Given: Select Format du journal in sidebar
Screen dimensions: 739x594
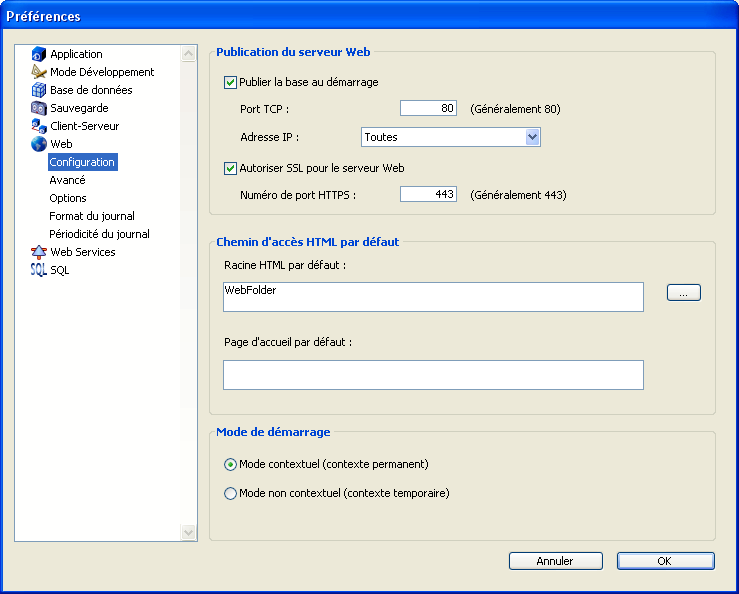Looking at the screenshot, I should pos(92,216).
